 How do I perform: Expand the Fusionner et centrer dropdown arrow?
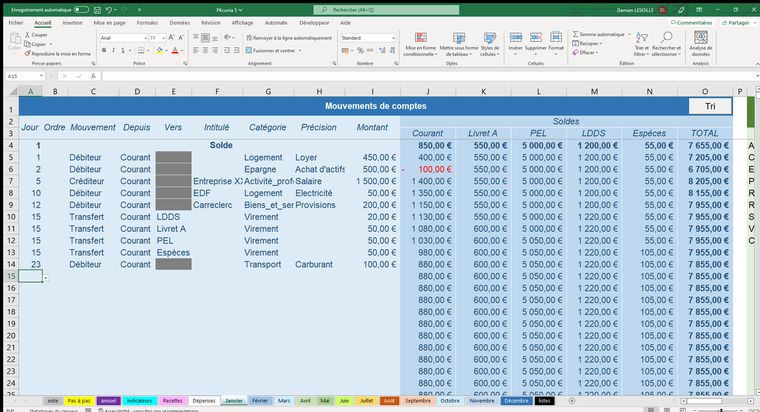pyautogui.click(x=298, y=50)
